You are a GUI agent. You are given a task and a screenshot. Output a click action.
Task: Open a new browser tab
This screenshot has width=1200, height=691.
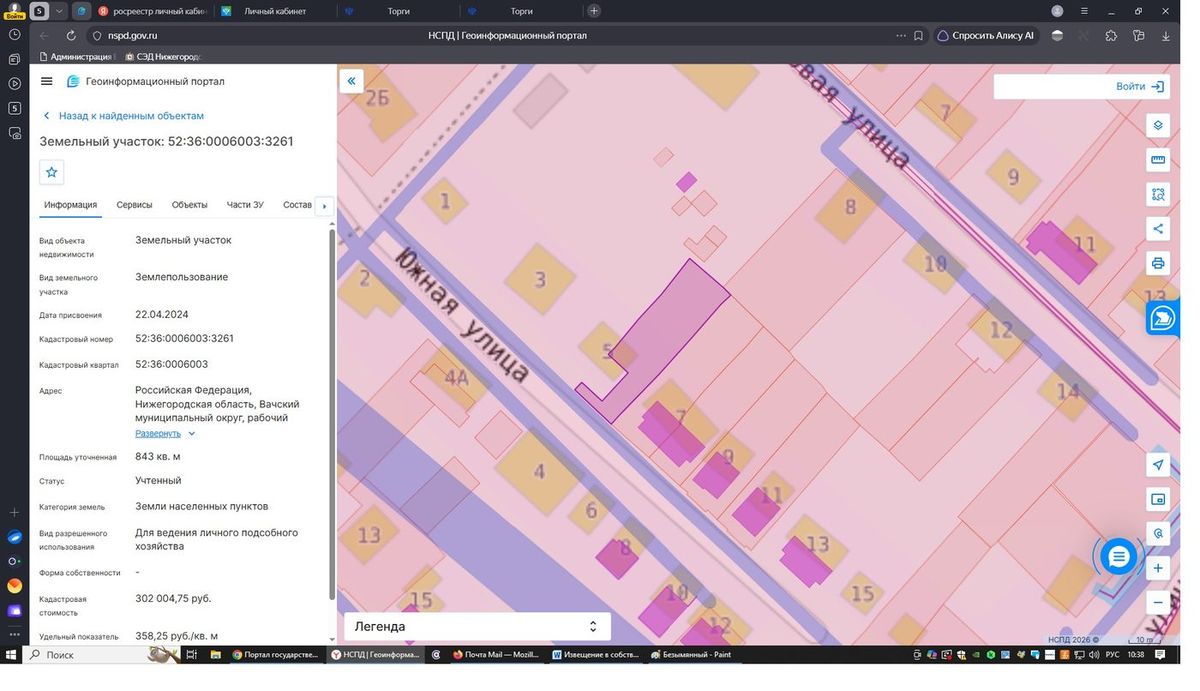pyautogui.click(x=594, y=11)
